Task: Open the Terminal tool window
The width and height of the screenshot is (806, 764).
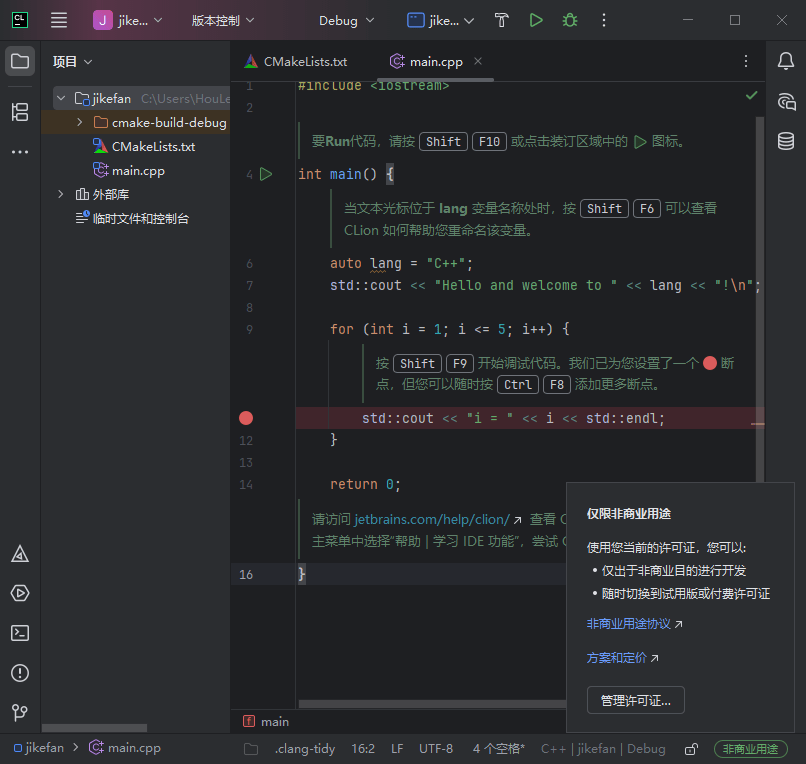Action: point(20,633)
